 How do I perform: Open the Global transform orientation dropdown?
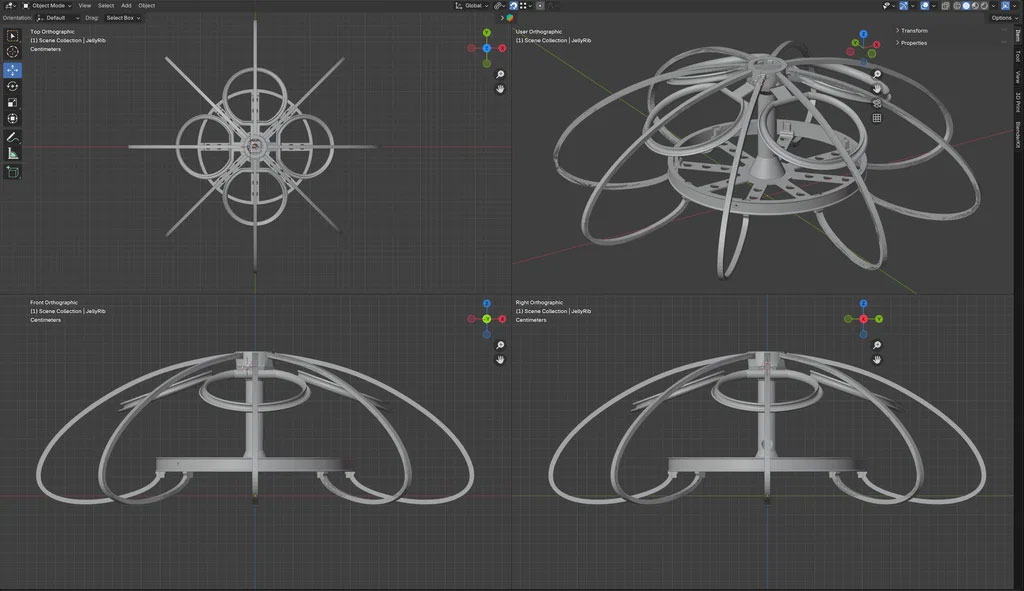click(x=472, y=6)
